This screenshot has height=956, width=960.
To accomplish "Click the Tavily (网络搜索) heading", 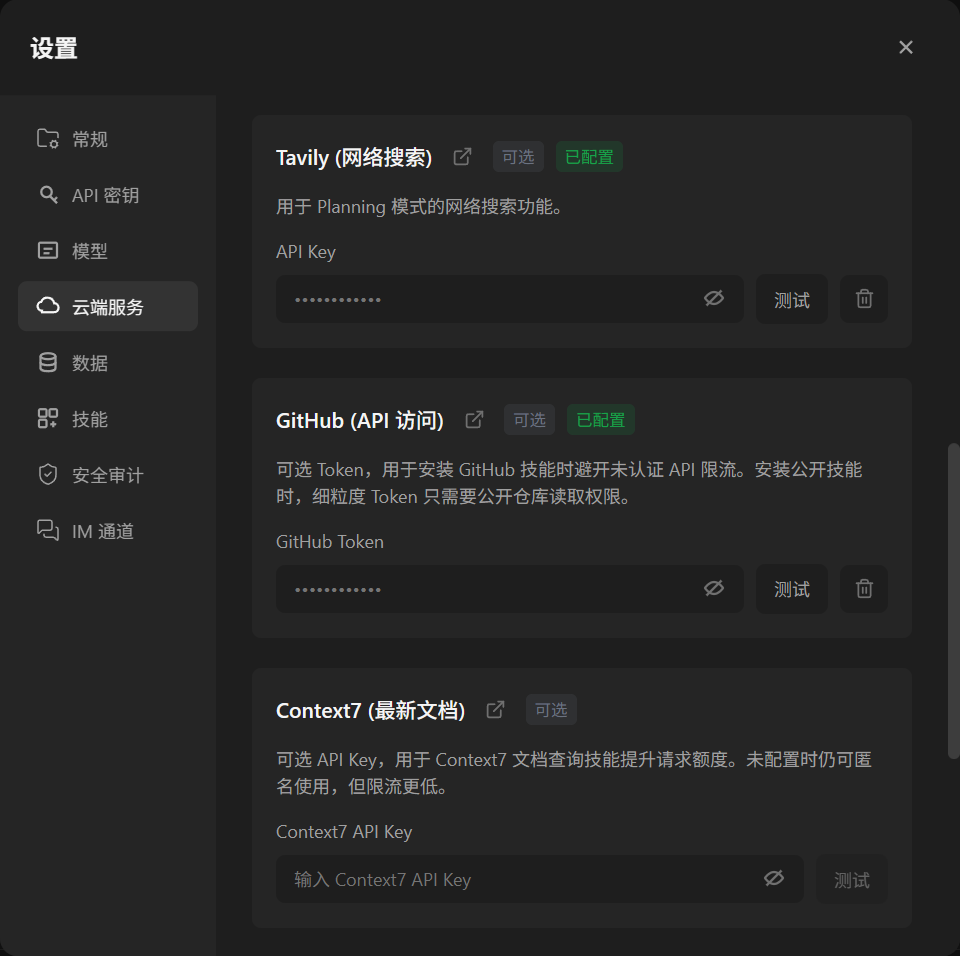I will 354,157.
